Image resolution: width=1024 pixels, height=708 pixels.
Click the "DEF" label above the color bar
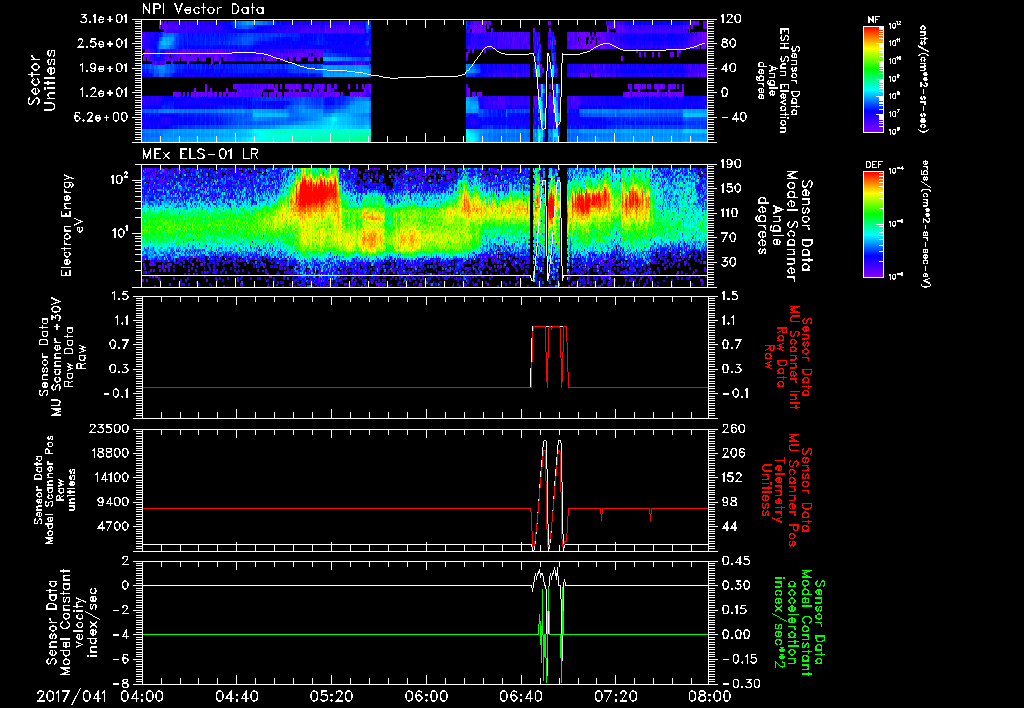873,165
